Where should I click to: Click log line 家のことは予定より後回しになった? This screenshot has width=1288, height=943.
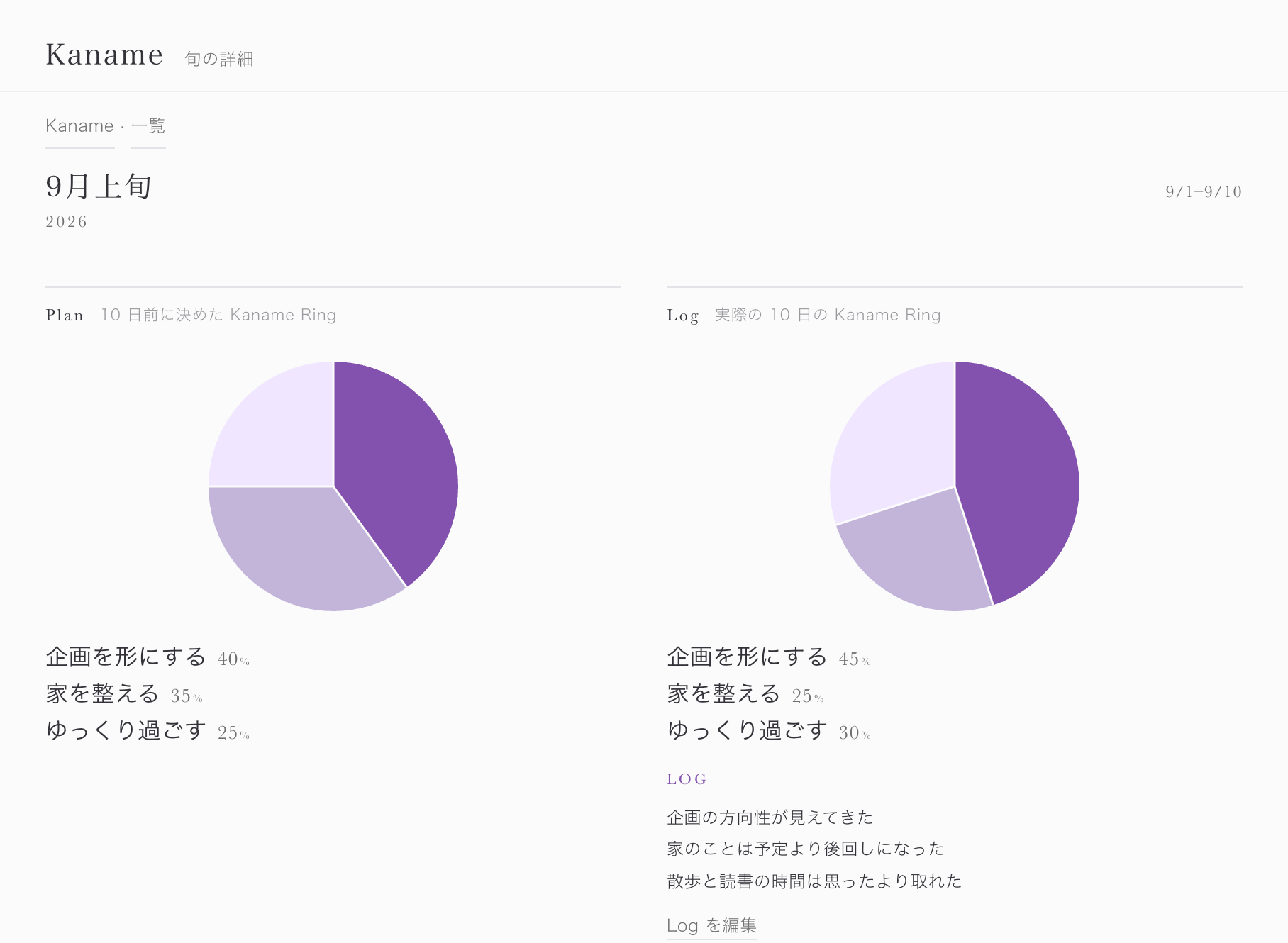[806, 849]
